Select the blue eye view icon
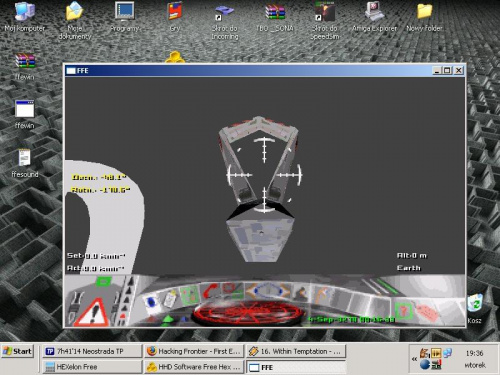Viewport: 500px width, 375px height. (151, 302)
